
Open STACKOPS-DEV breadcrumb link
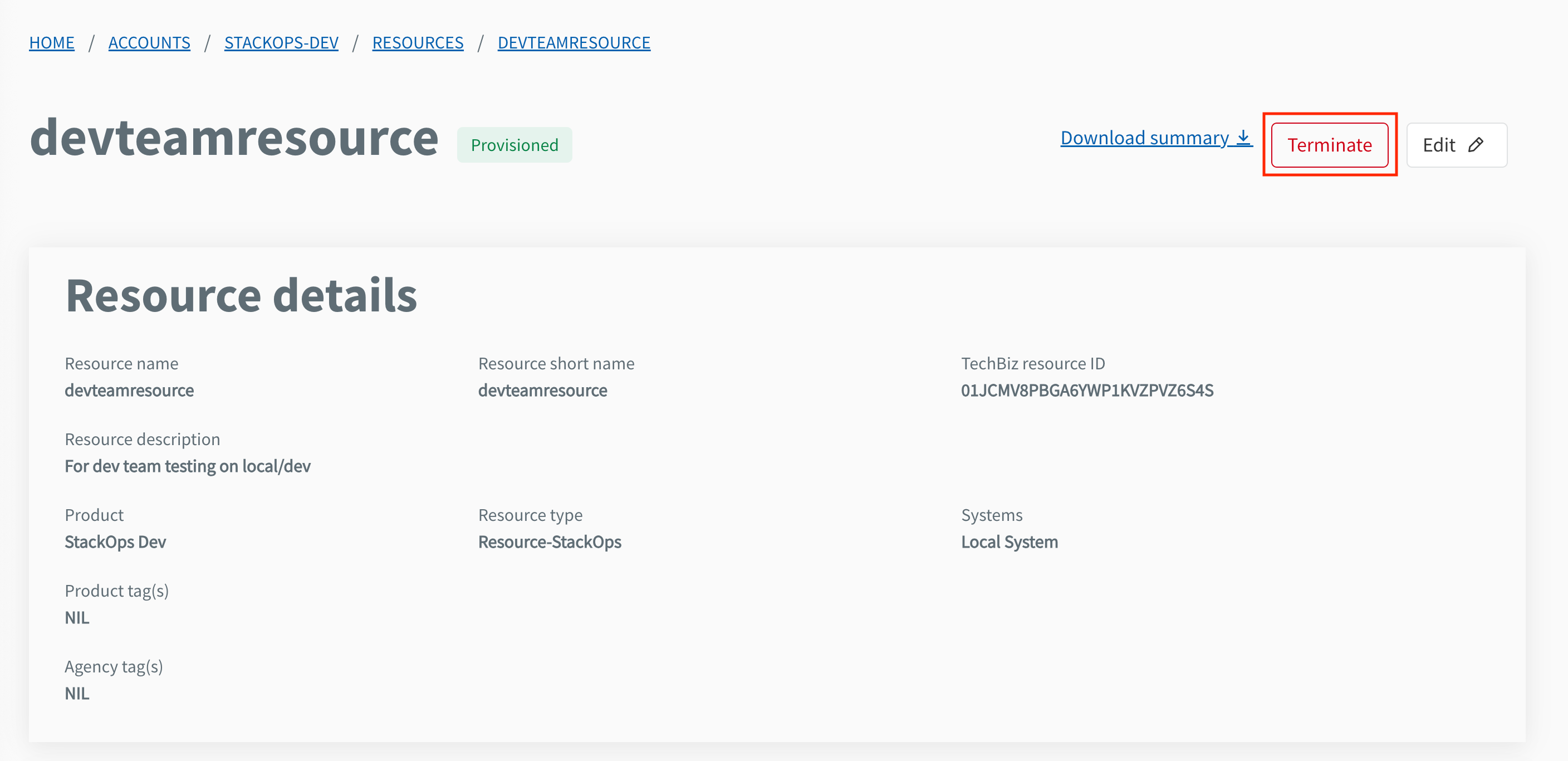click(x=281, y=42)
